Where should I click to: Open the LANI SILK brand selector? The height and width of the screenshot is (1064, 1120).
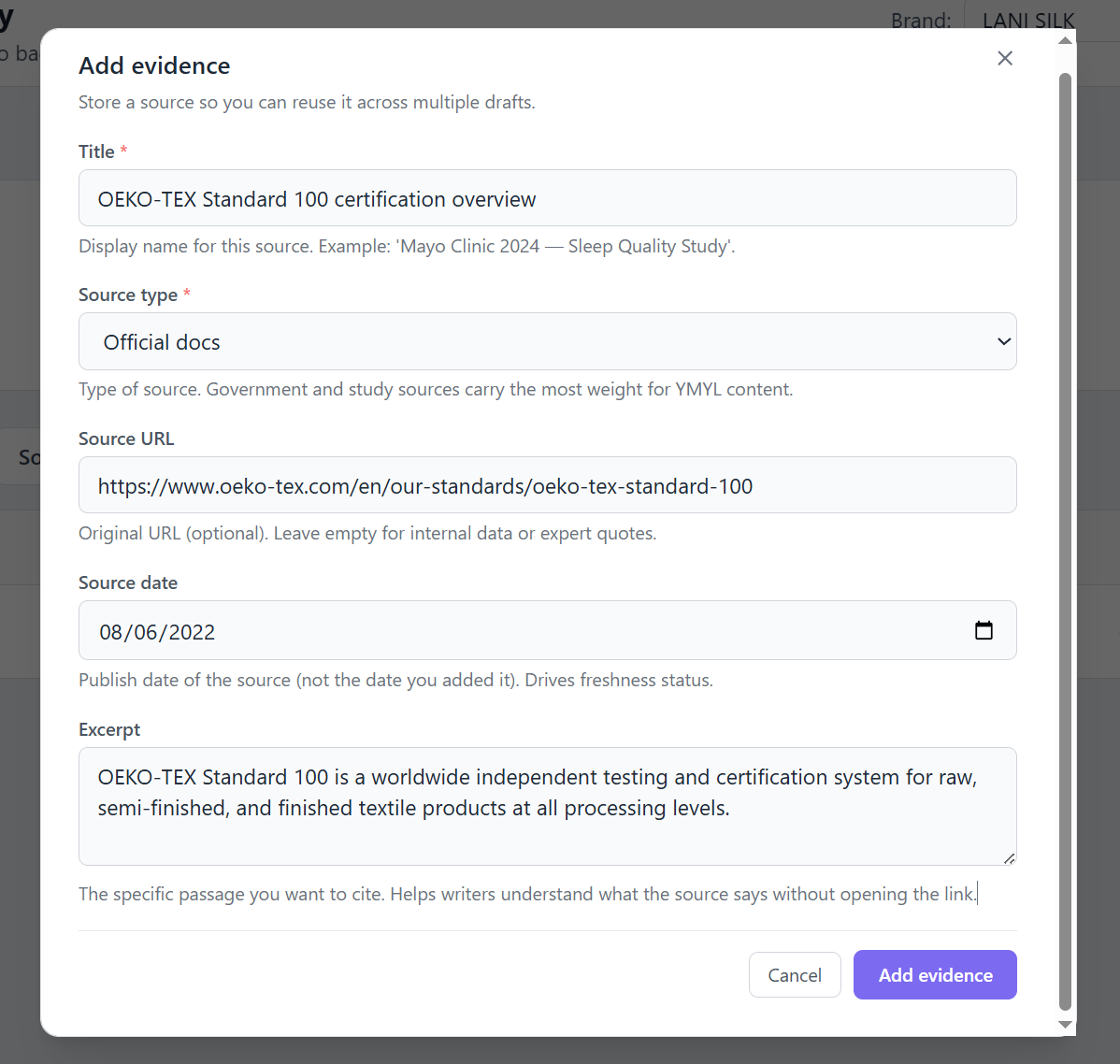[x=1027, y=21]
